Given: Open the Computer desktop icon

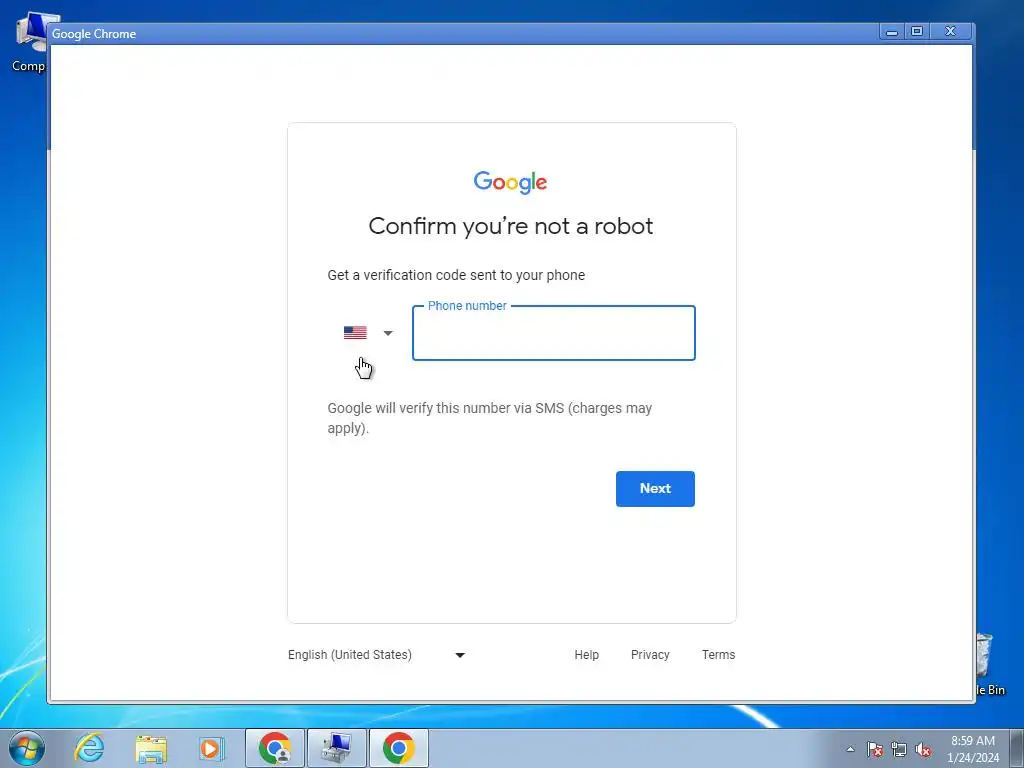Looking at the screenshot, I should (x=29, y=42).
